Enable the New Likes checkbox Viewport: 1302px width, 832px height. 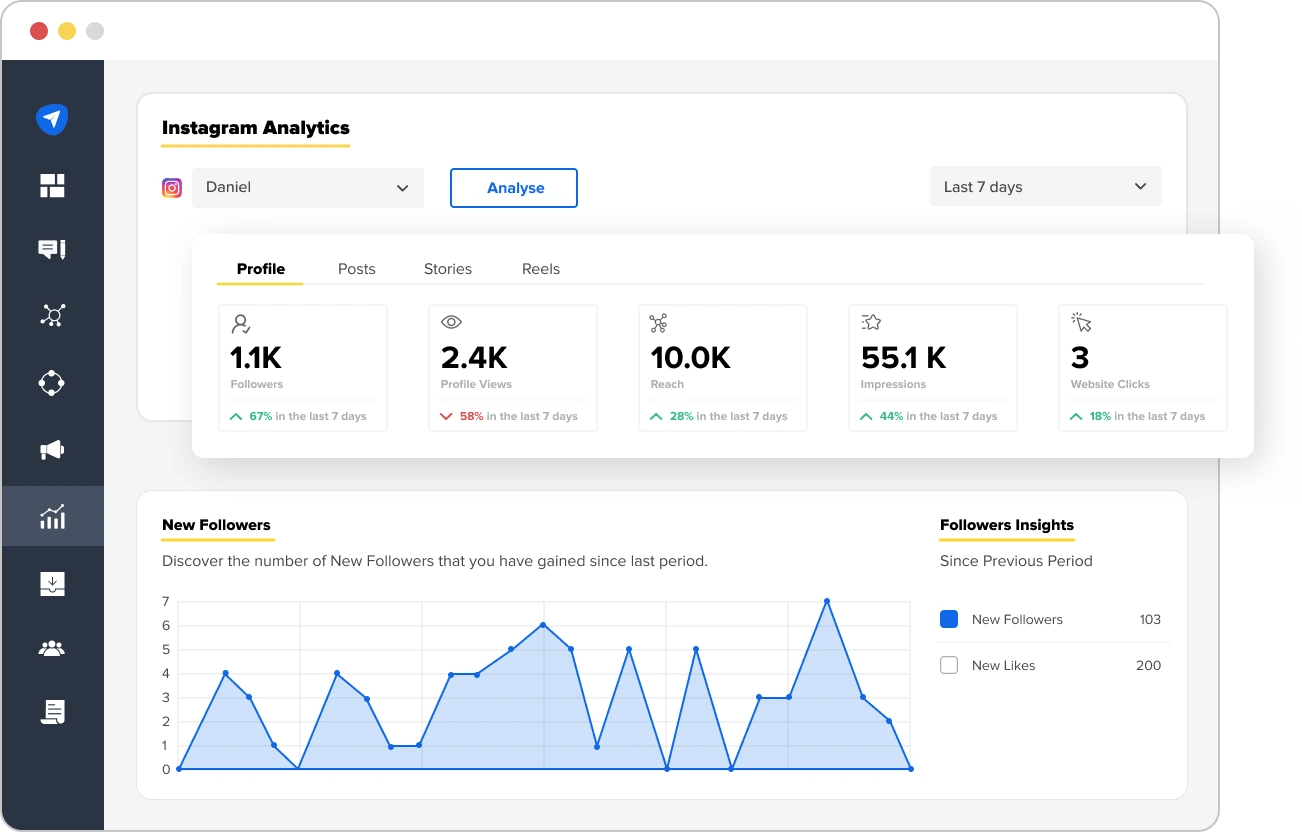[x=948, y=664]
